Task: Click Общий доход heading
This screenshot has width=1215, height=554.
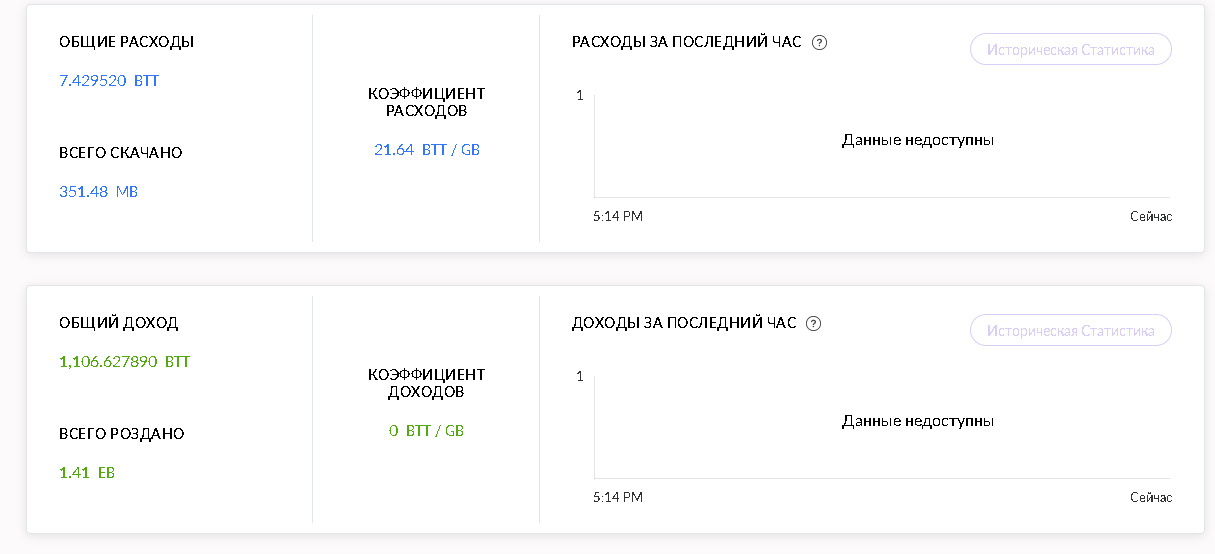Action: (x=118, y=323)
